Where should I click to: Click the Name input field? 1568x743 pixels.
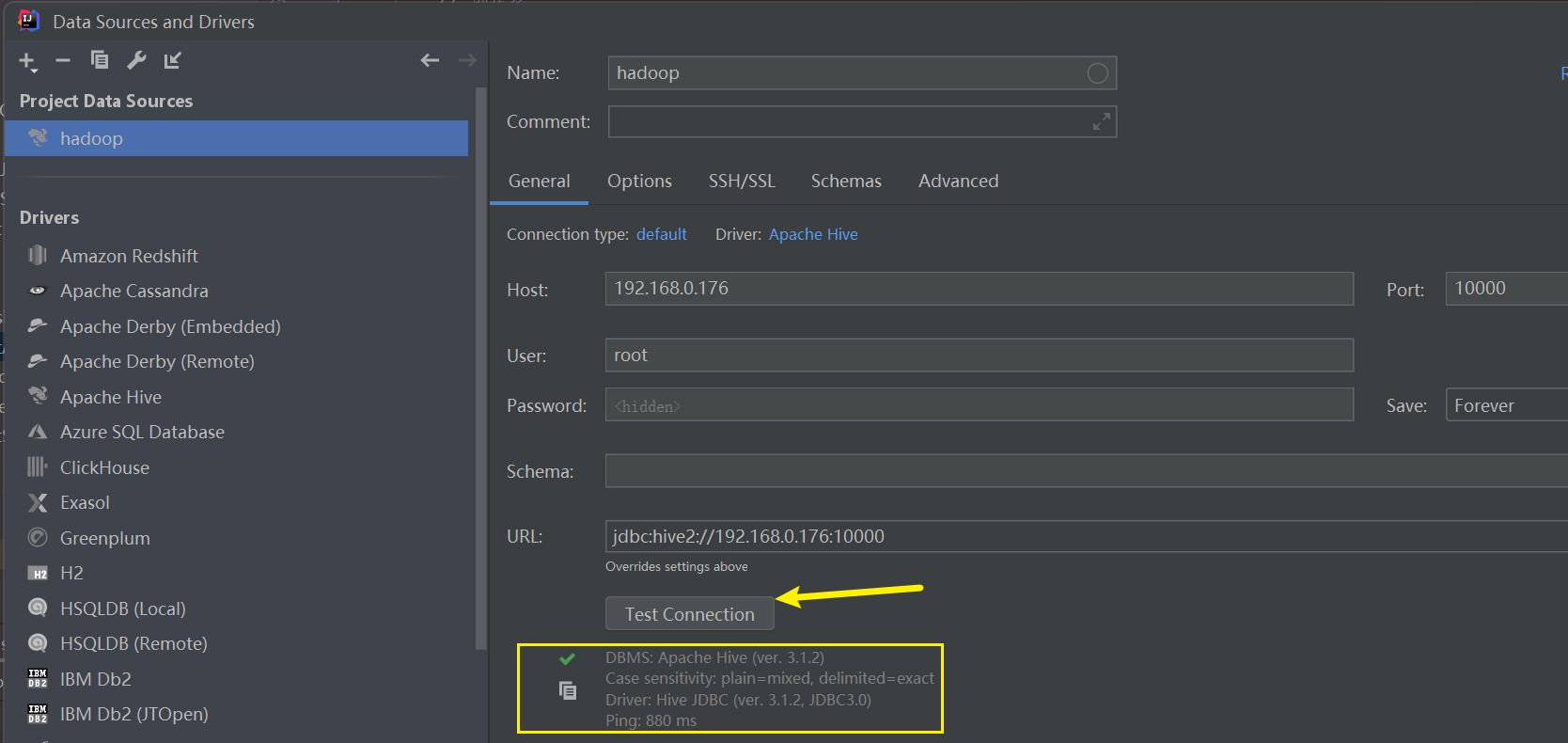click(x=862, y=73)
